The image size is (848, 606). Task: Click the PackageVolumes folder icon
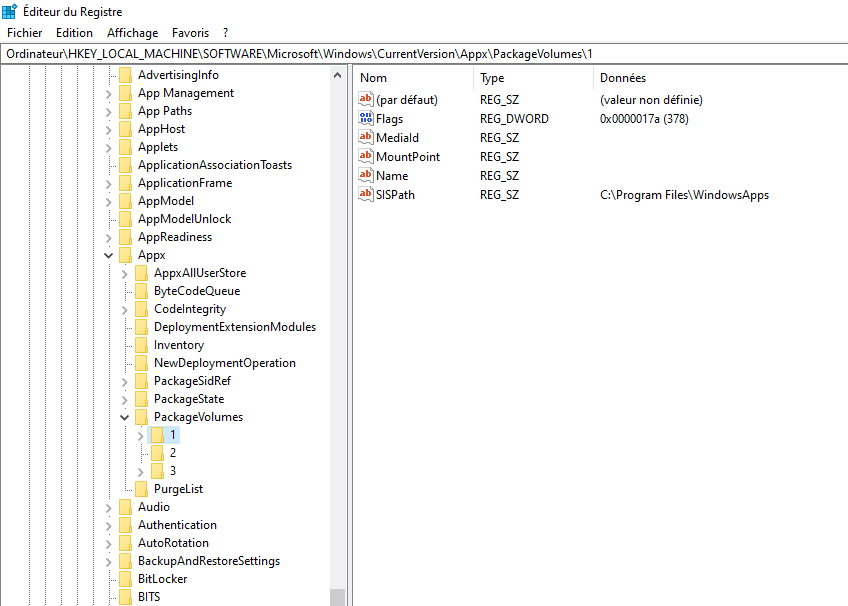(142, 417)
